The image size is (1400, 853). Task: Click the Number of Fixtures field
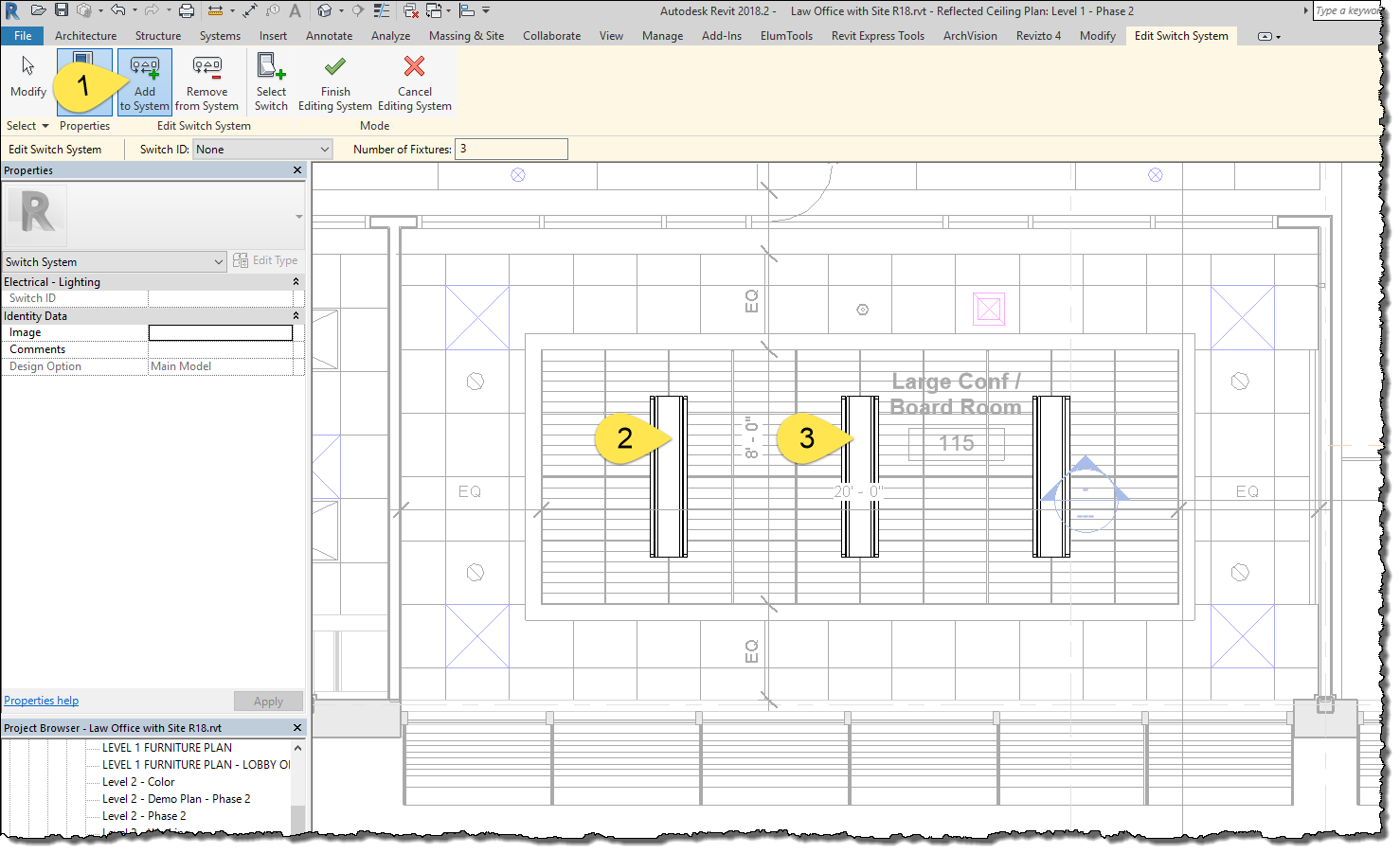[512, 149]
